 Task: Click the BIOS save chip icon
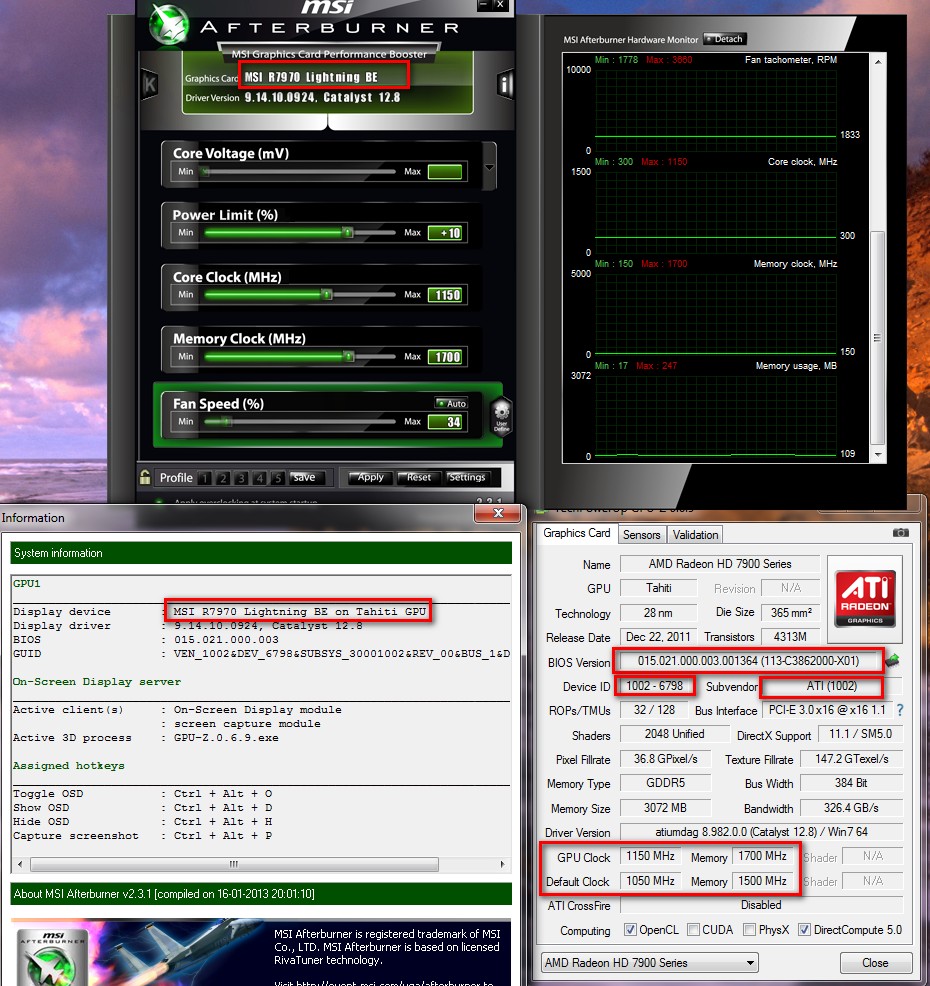click(892, 660)
